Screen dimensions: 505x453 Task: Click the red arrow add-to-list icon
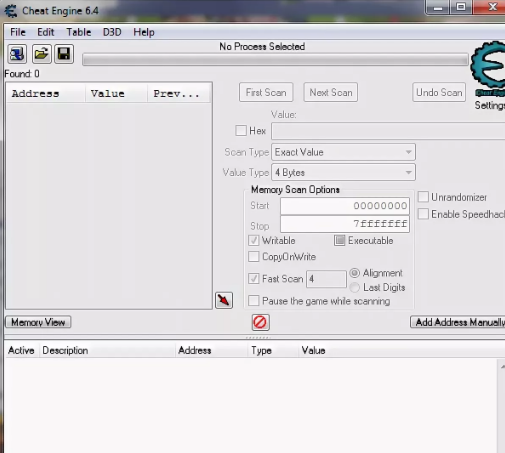pyautogui.click(x=224, y=300)
